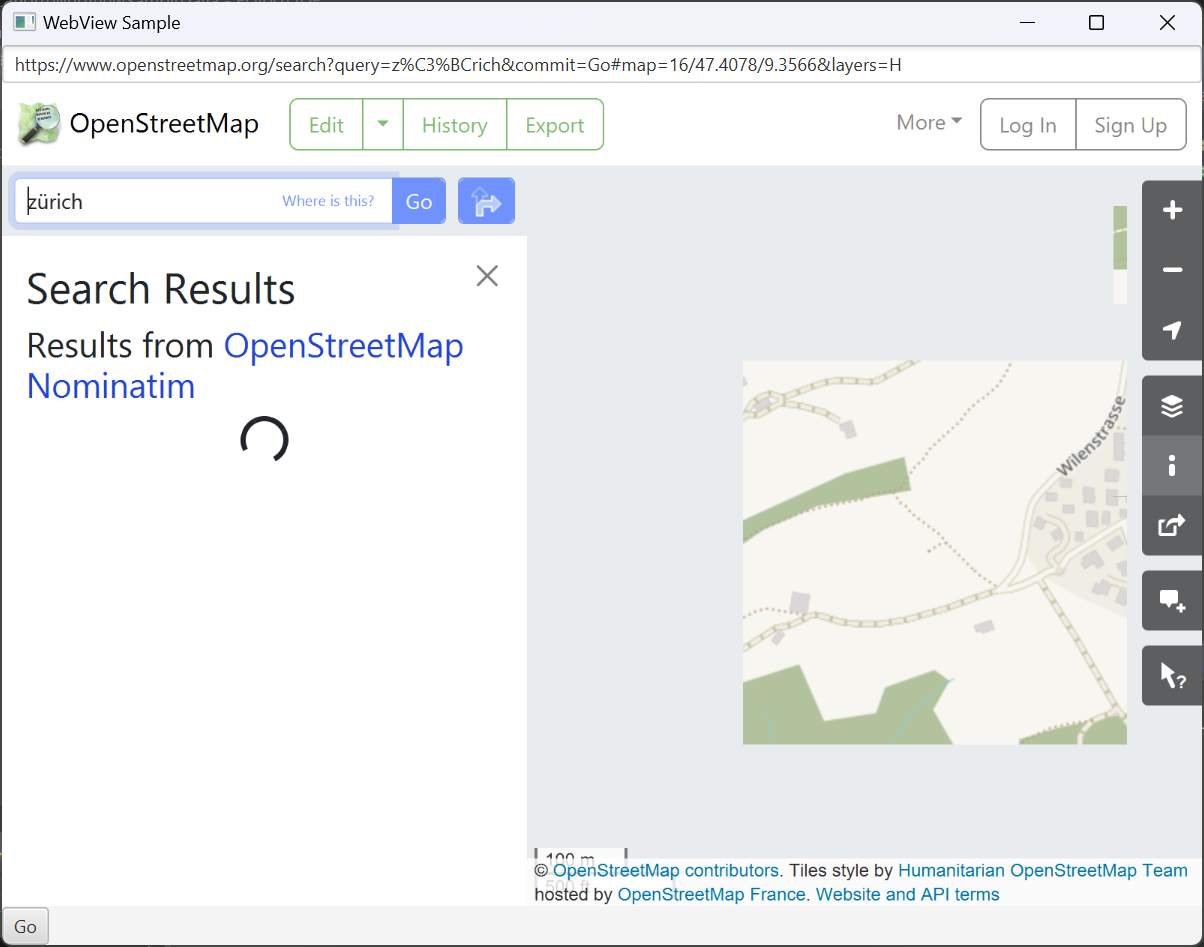Open the More dropdown menu
Viewport: 1204px width, 947px height.
pos(929,123)
